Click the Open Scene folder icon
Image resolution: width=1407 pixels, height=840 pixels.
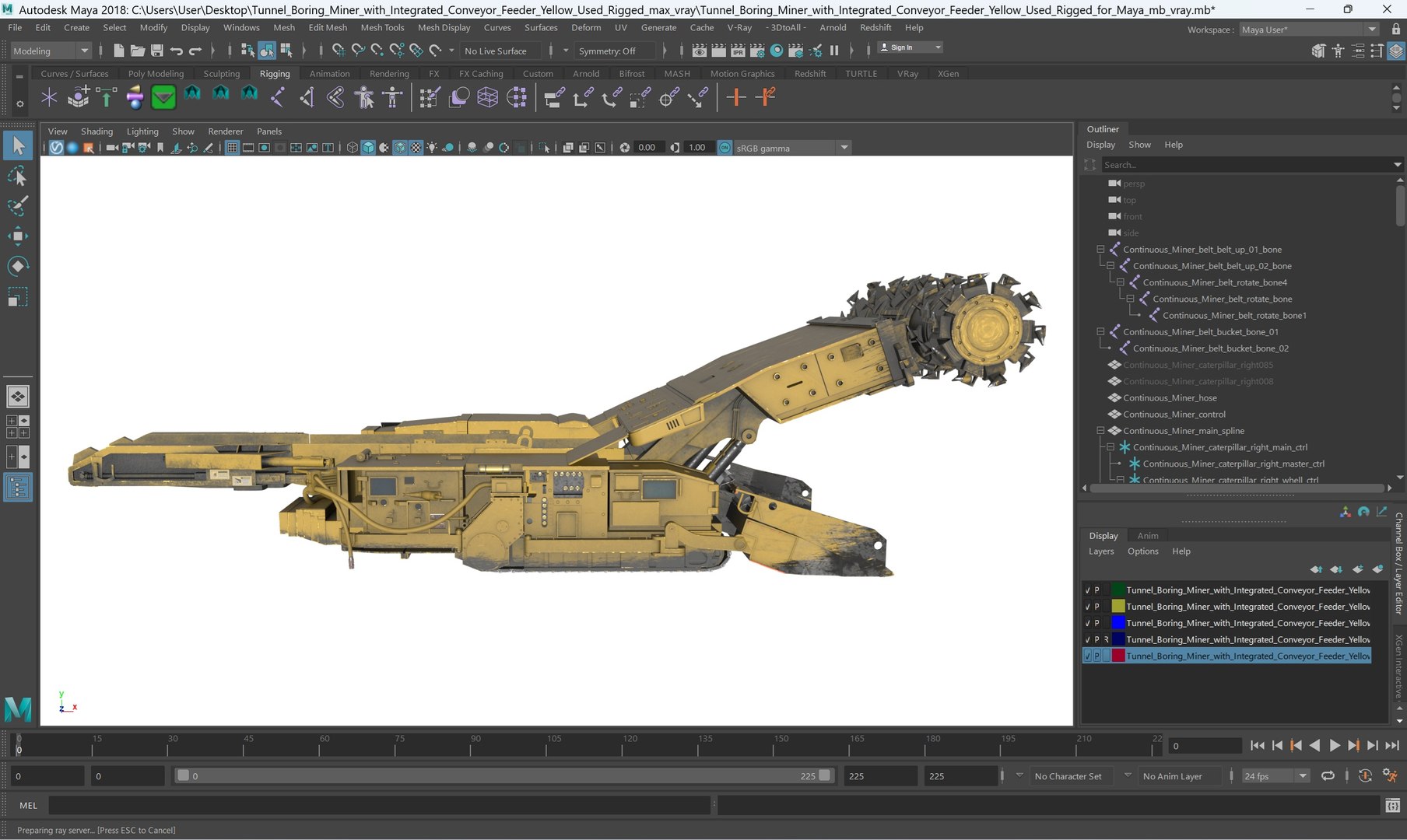138,51
